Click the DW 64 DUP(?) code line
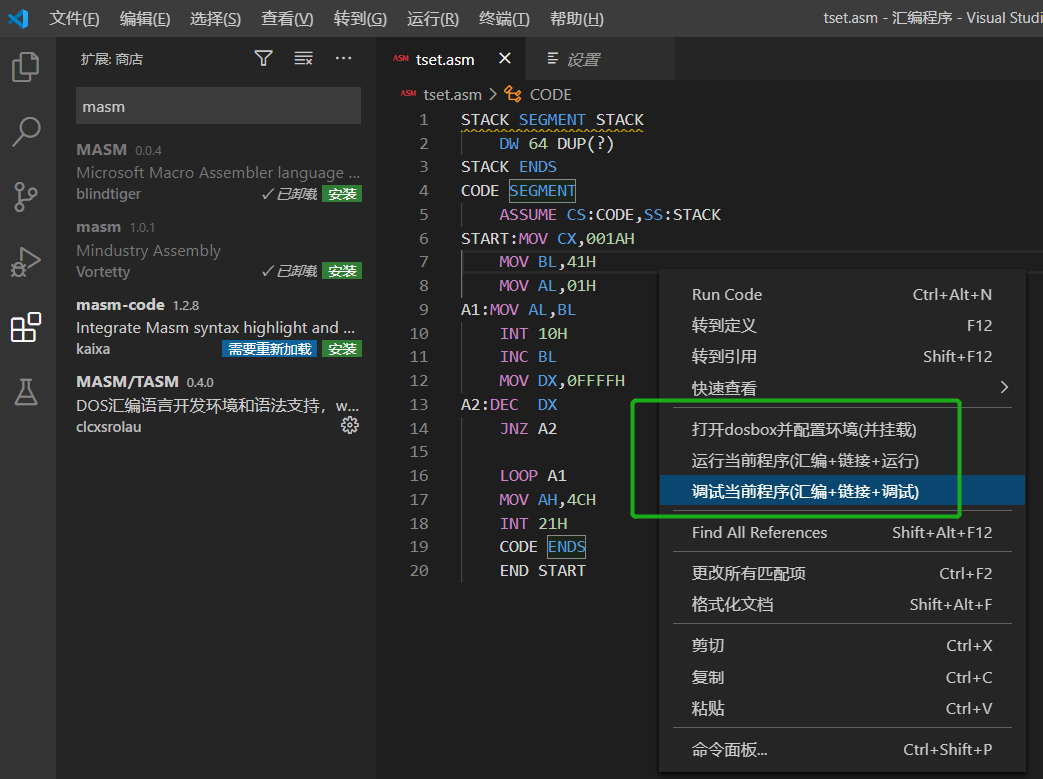1043x779 pixels. tap(557, 143)
